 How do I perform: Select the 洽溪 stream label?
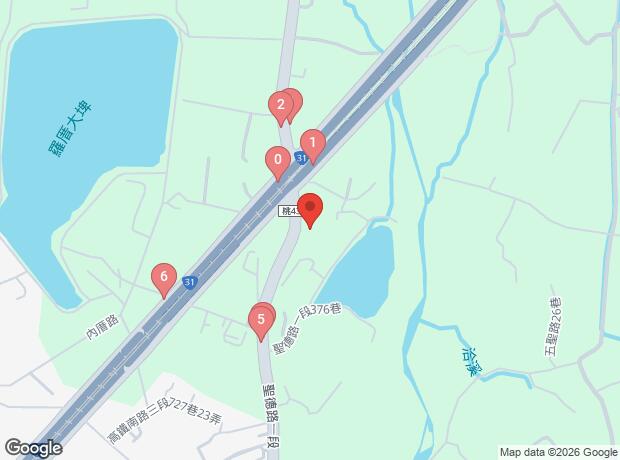tap(473, 362)
